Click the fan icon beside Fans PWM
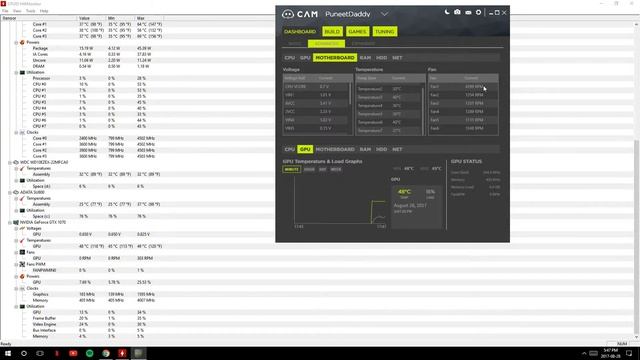 [x=22, y=264]
